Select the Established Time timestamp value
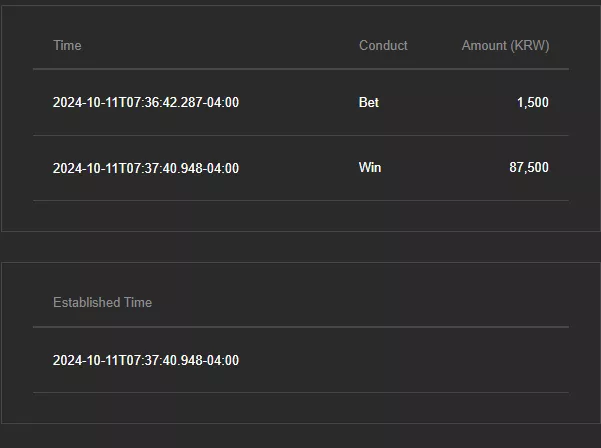This screenshot has width=601, height=448. pos(146,360)
